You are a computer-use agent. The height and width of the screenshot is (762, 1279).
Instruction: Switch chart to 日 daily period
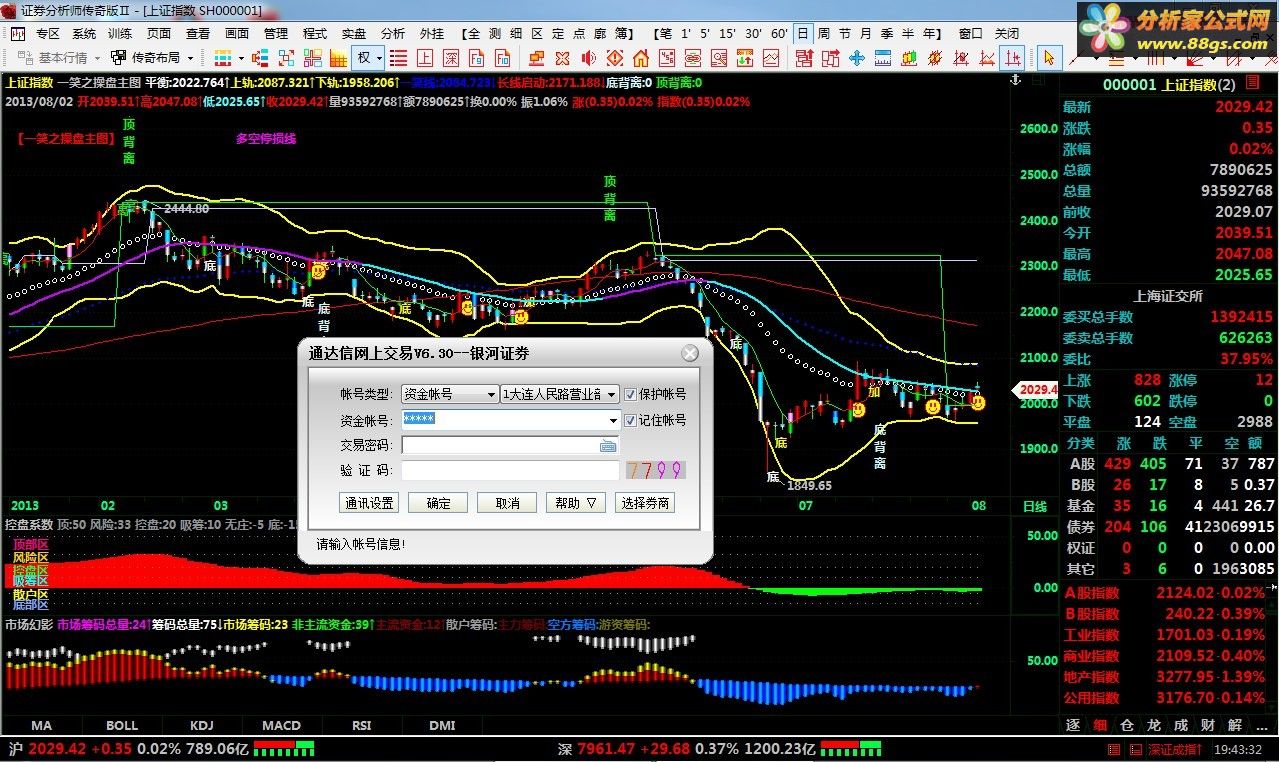click(x=803, y=33)
